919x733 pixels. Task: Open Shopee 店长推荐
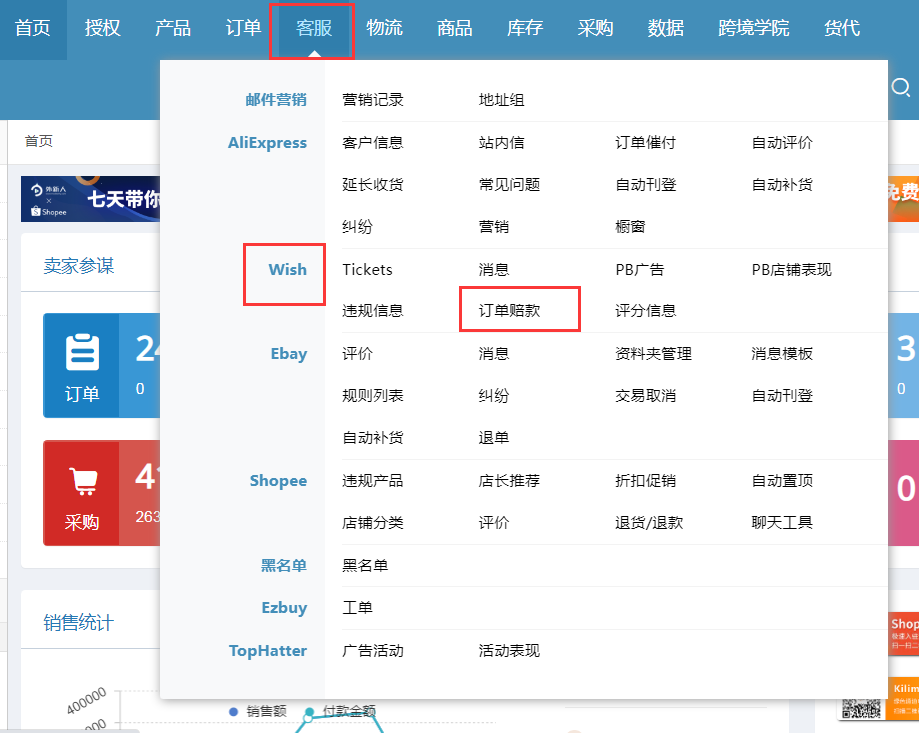click(509, 481)
